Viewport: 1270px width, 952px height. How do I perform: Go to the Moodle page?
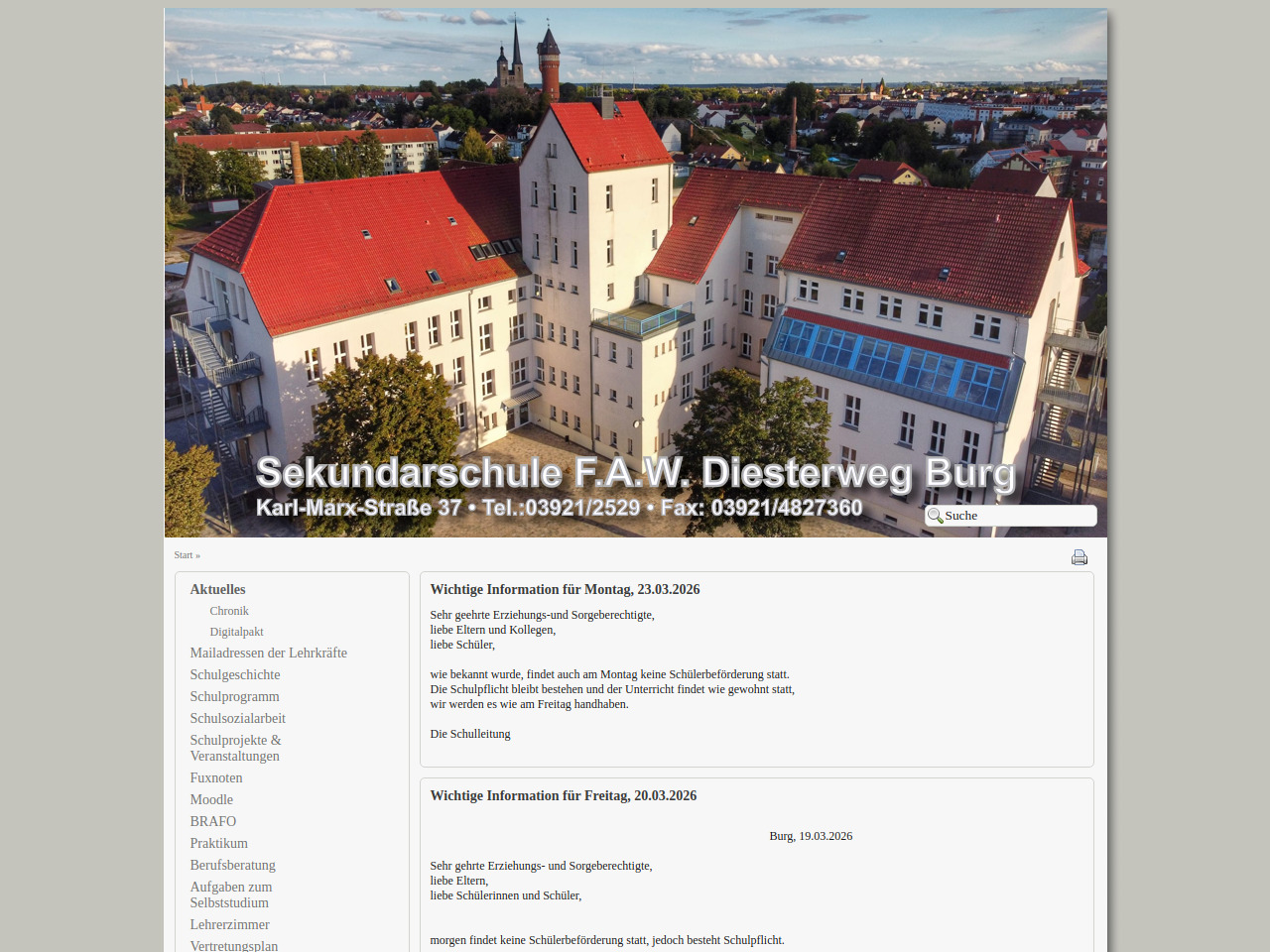(x=211, y=799)
